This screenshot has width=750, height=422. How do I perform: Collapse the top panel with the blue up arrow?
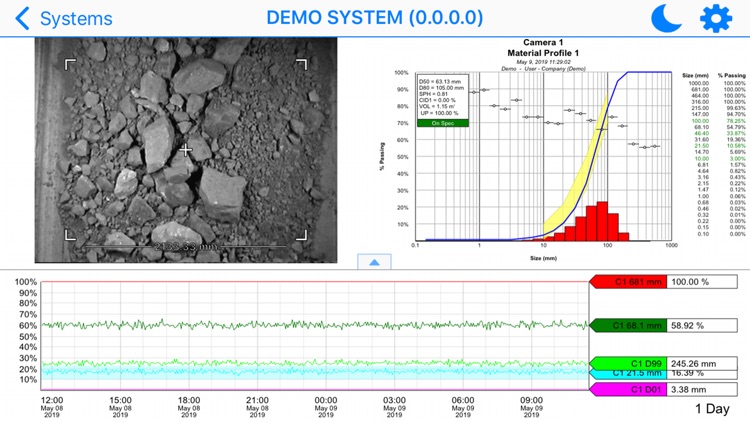[374, 262]
